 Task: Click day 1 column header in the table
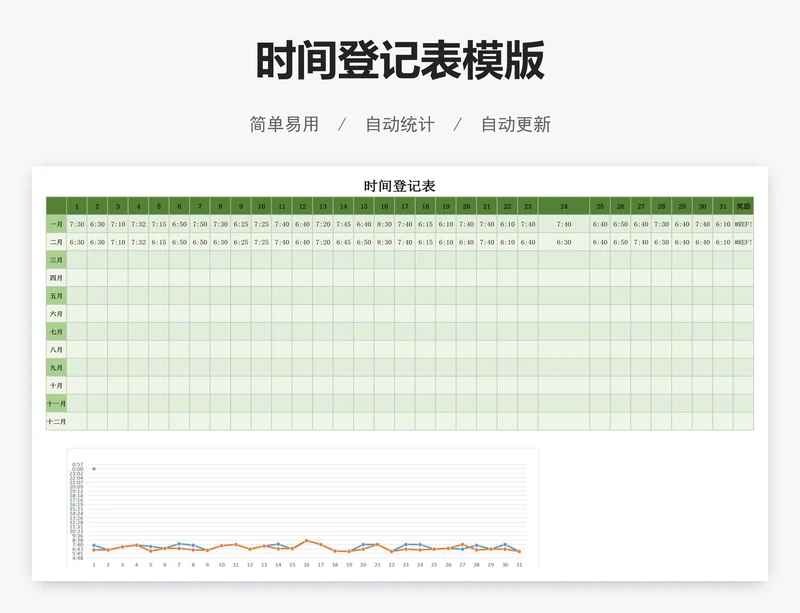pos(77,206)
